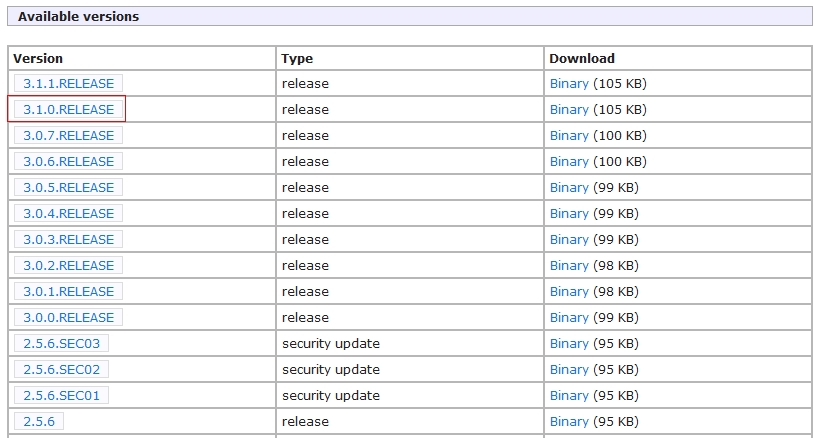
Task: Open version 3.0.5.RELEASE
Action: [69, 187]
